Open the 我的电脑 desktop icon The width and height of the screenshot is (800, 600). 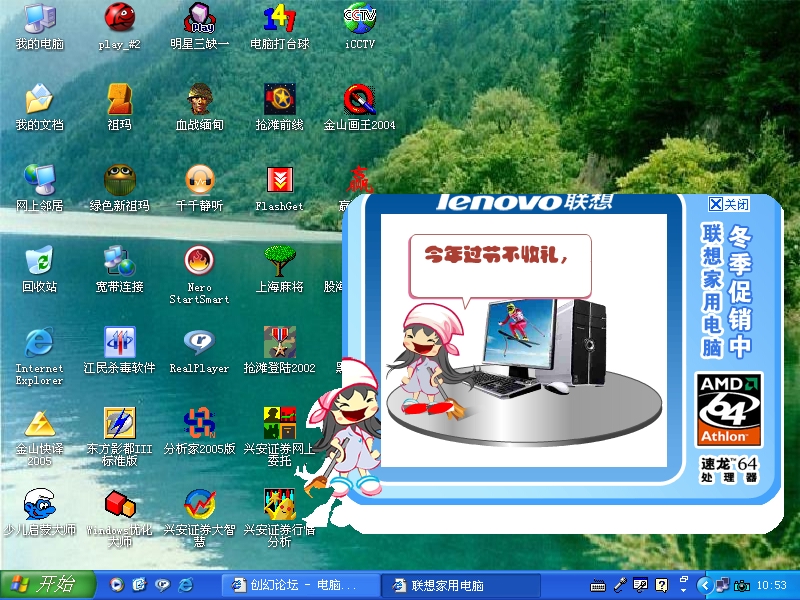pos(39,27)
